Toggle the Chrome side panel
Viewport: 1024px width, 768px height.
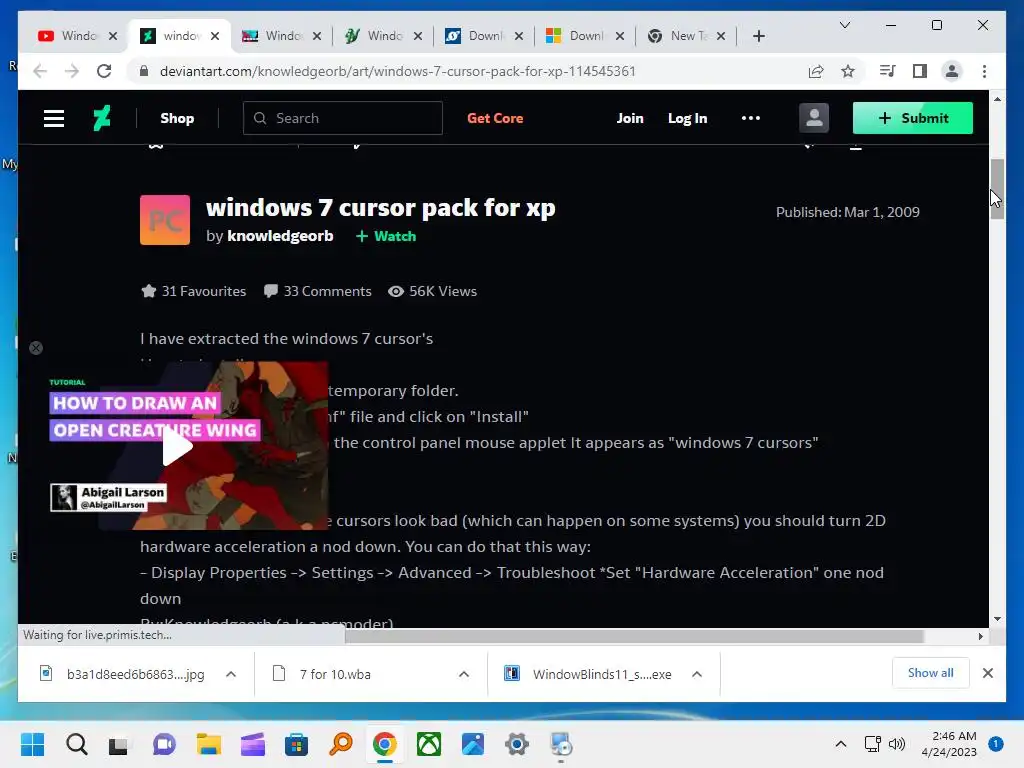920,71
